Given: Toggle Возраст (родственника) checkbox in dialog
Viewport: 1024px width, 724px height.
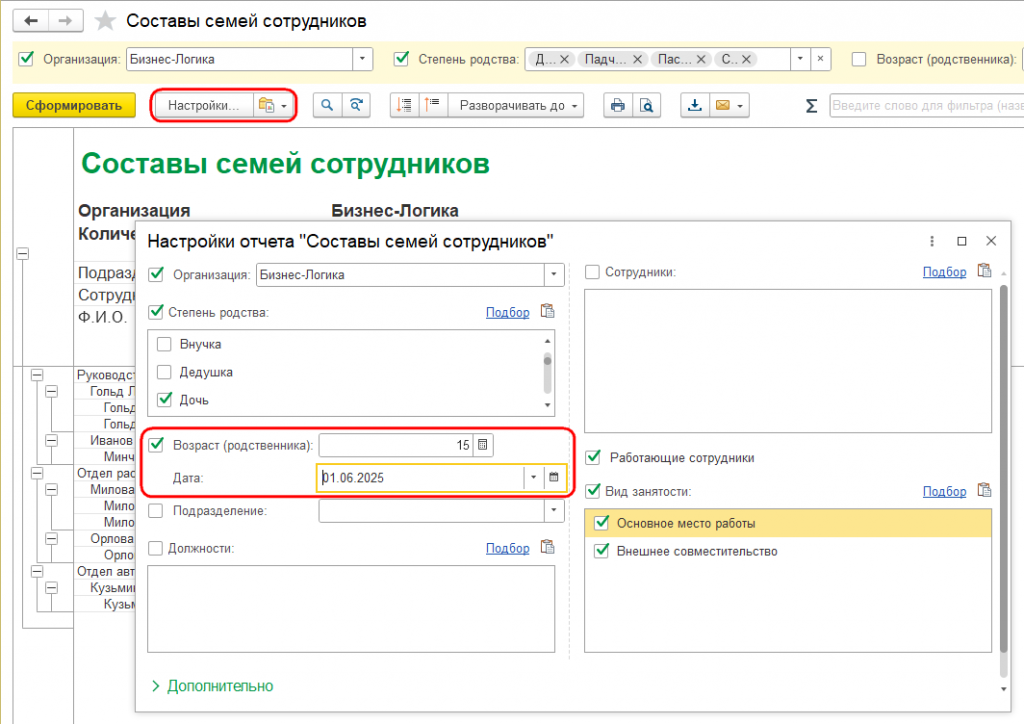Looking at the screenshot, I should 156,445.
